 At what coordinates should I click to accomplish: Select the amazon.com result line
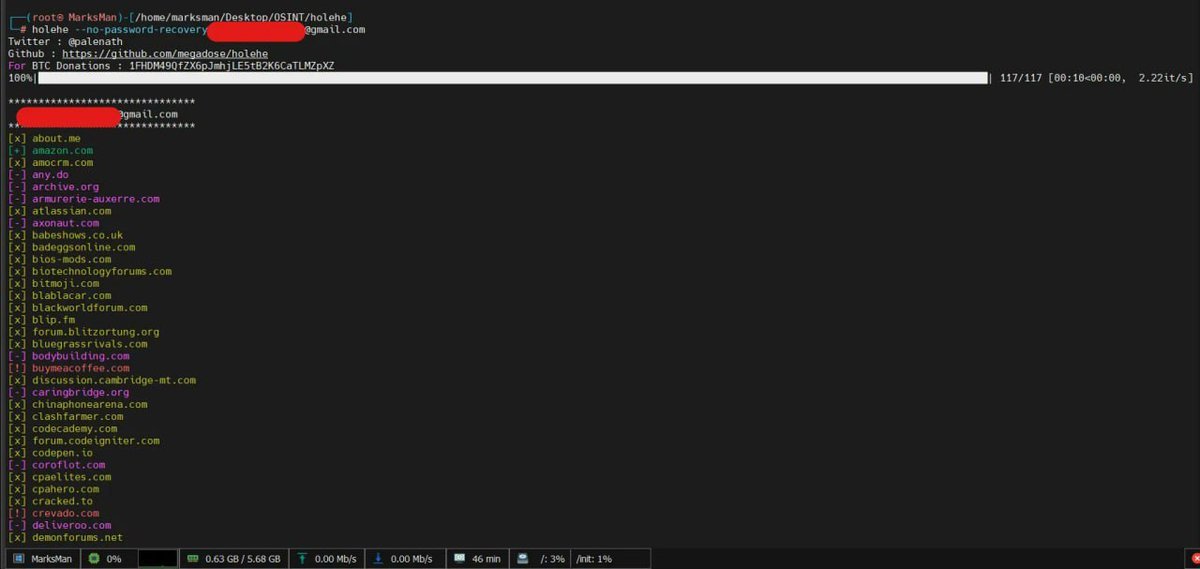tap(50, 151)
